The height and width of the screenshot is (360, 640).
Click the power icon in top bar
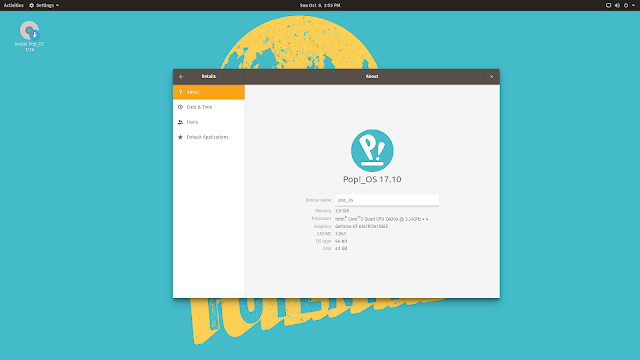click(626, 5)
